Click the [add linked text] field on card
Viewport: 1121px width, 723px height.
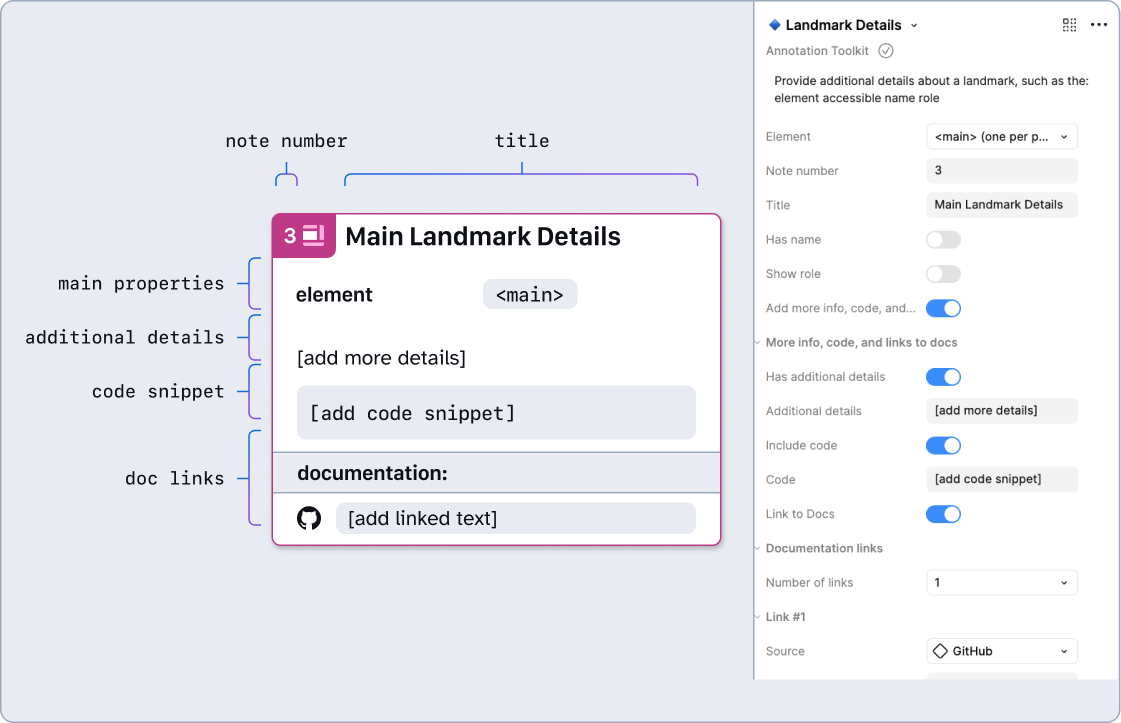(515, 518)
